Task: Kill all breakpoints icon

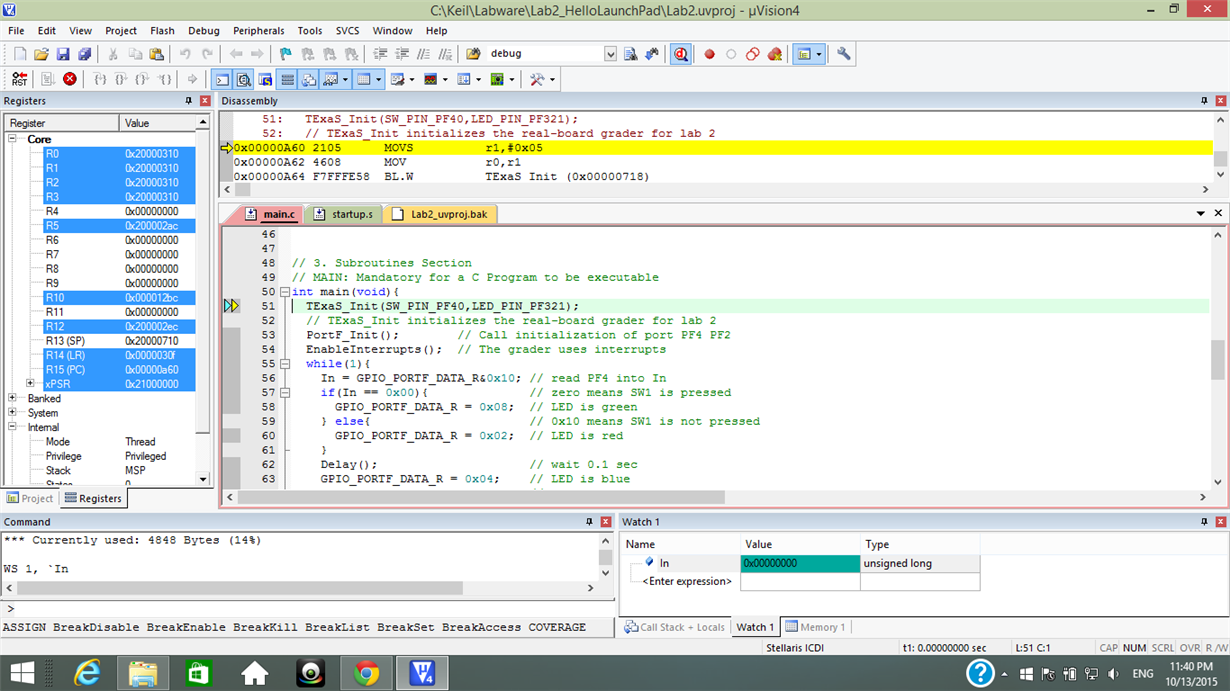Action: [774, 54]
